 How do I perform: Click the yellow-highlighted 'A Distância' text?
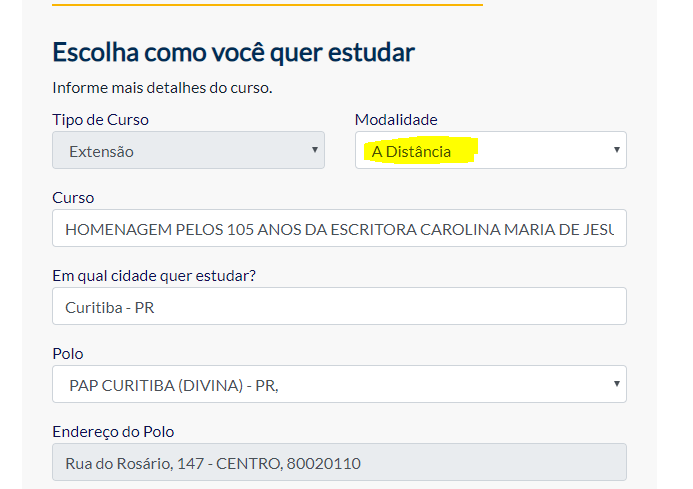[412, 152]
